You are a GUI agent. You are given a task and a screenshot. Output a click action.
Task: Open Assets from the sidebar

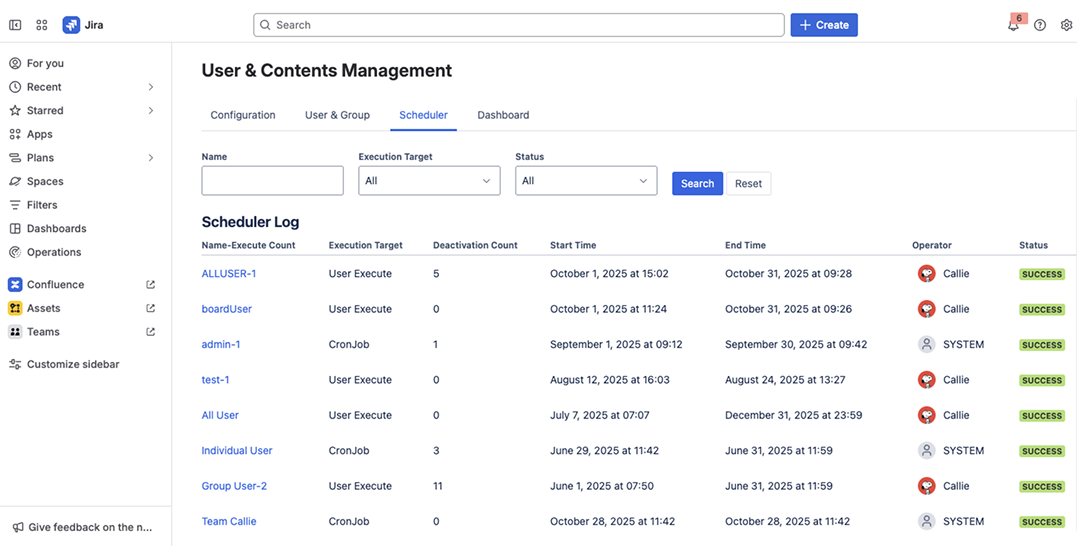pyautogui.click(x=43, y=308)
